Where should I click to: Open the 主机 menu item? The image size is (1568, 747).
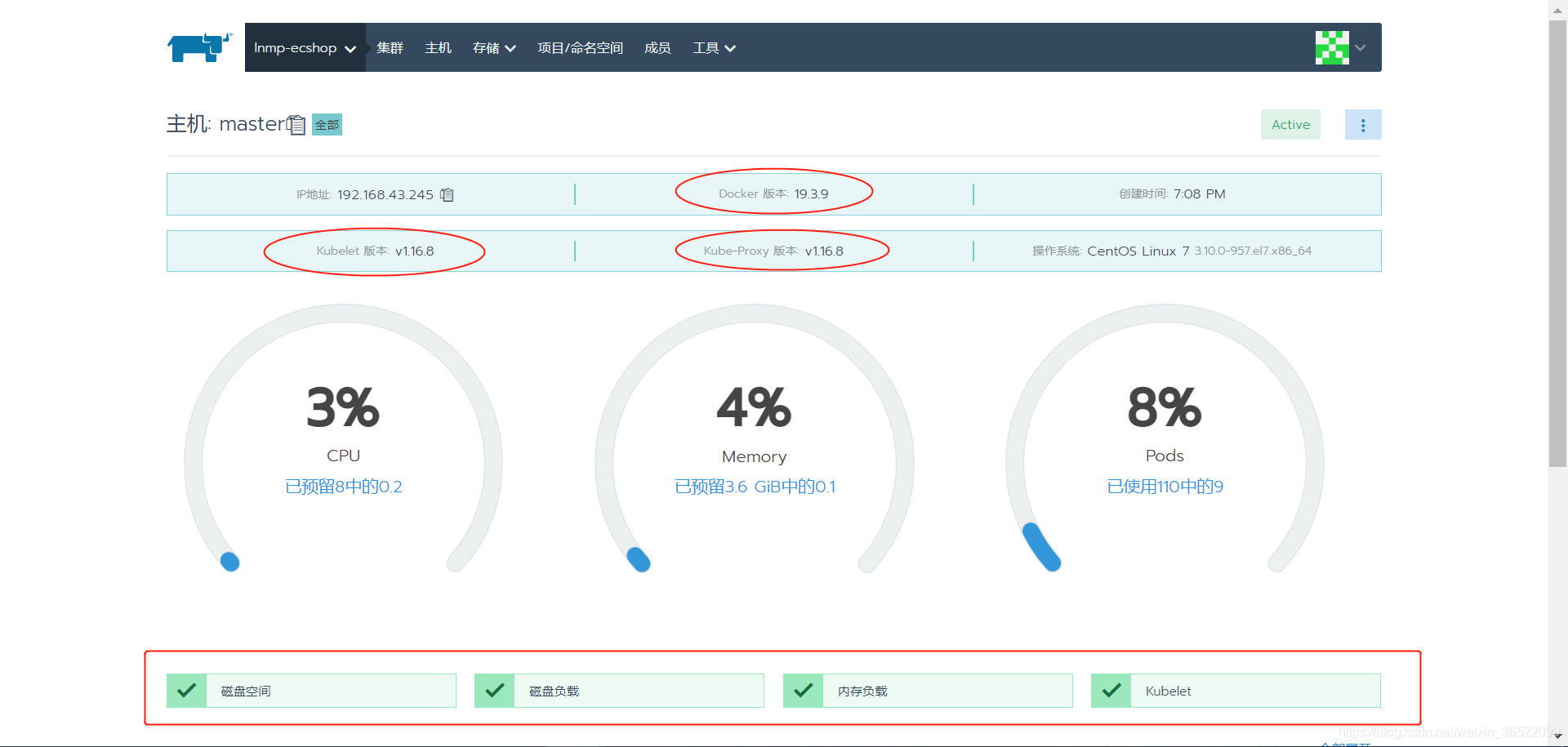[x=438, y=47]
